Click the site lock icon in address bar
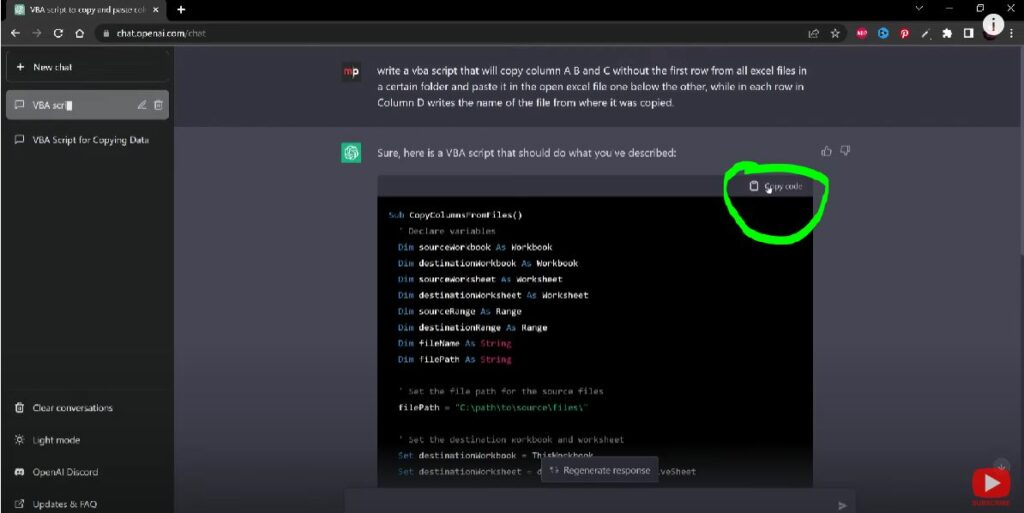 pyautogui.click(x=106, y=33)
